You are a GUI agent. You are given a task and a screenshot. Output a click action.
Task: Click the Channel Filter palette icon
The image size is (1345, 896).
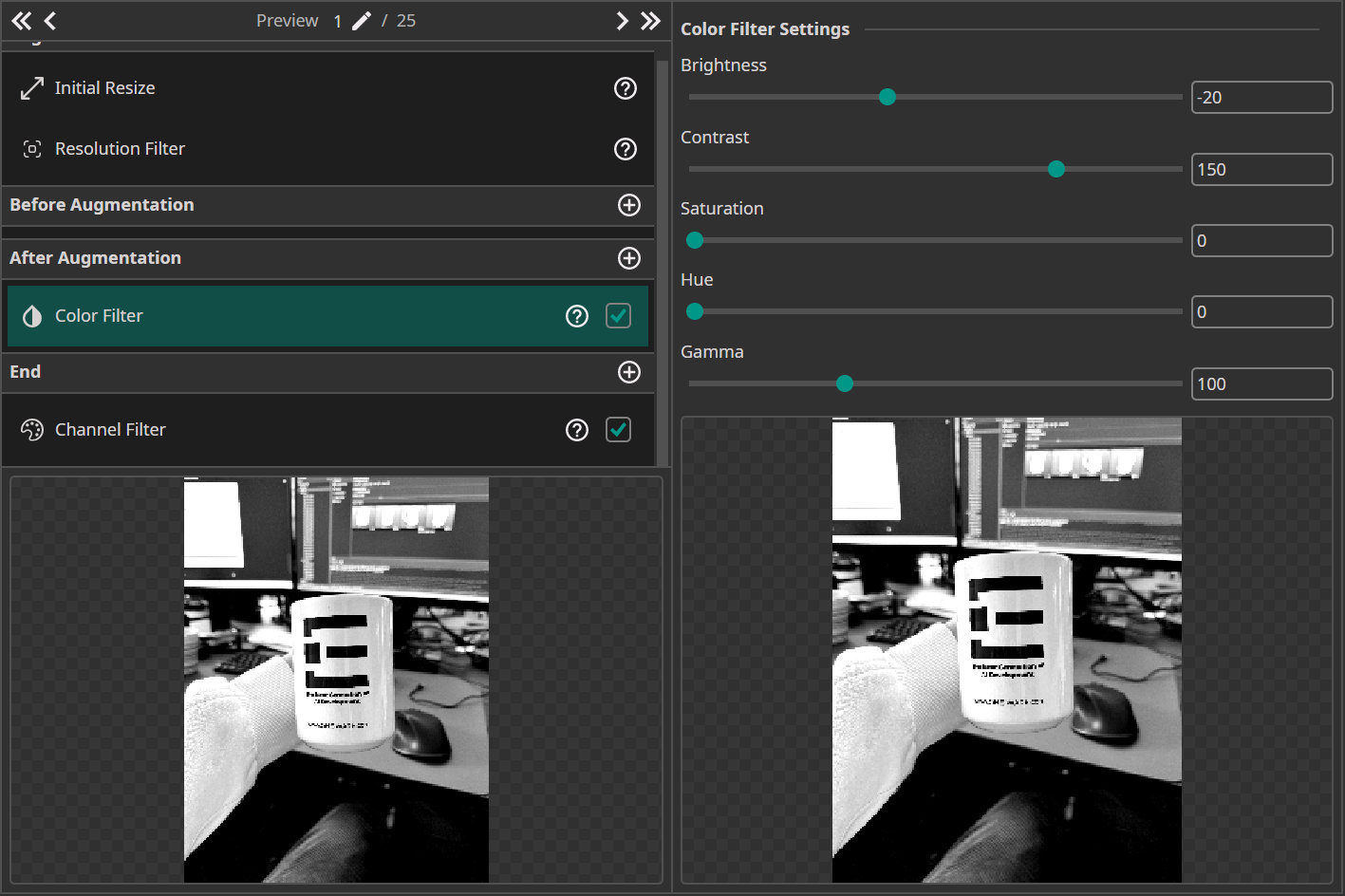click(x=31, y=429)
